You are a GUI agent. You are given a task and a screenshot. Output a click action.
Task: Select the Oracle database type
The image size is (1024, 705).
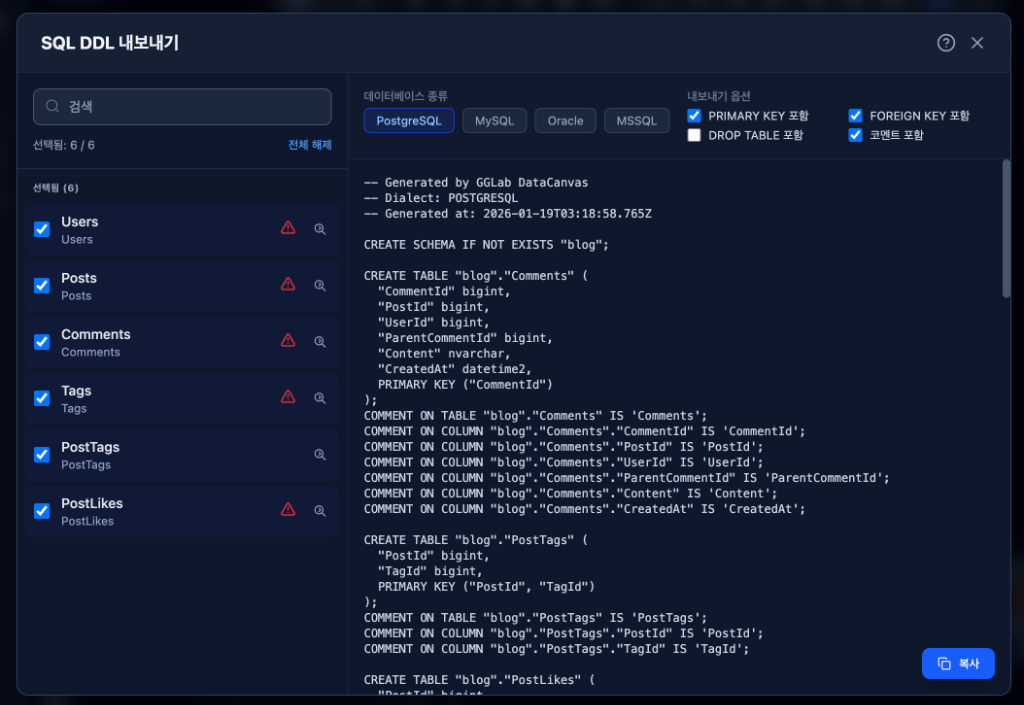point(565,121)
